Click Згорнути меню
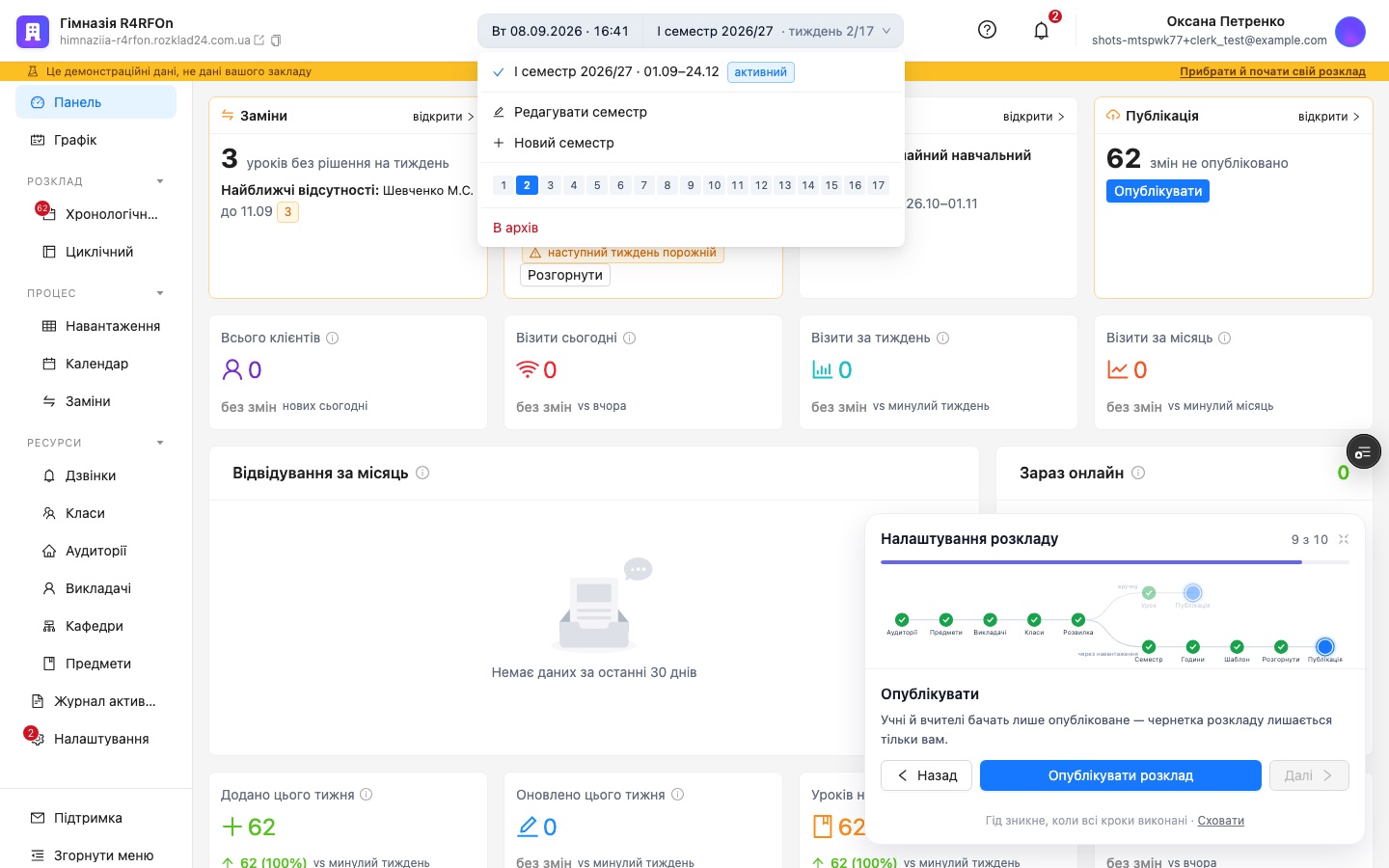The height and width of the screenshot is (868, 1389). tap(96, 855)
